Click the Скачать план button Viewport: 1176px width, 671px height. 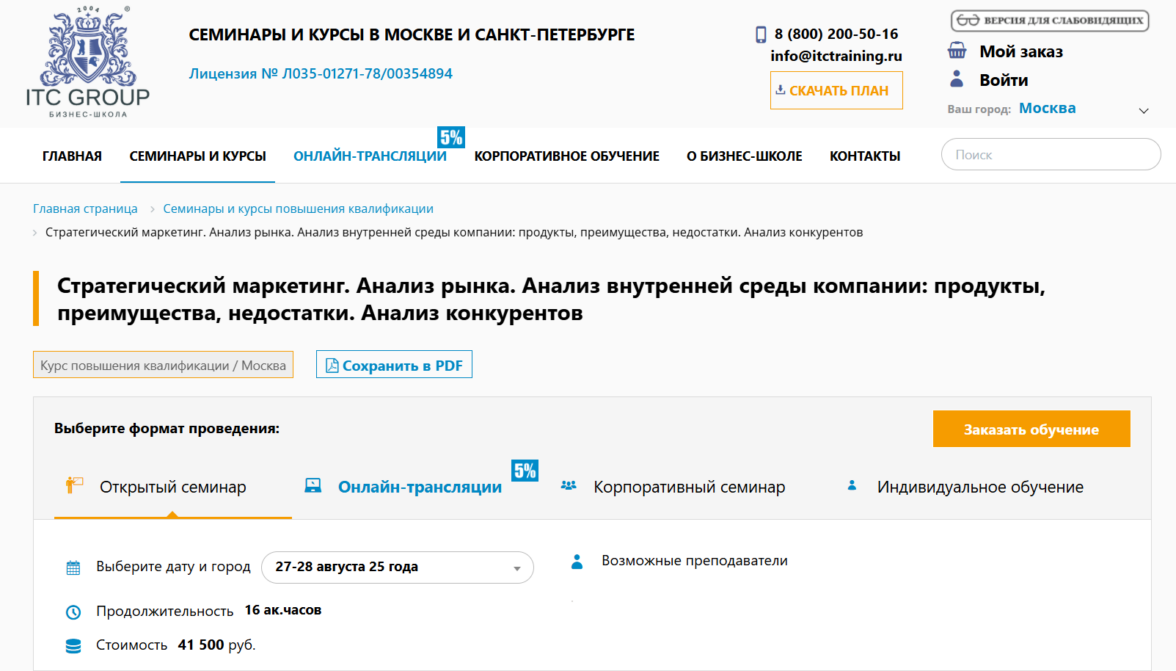point(836,91)
